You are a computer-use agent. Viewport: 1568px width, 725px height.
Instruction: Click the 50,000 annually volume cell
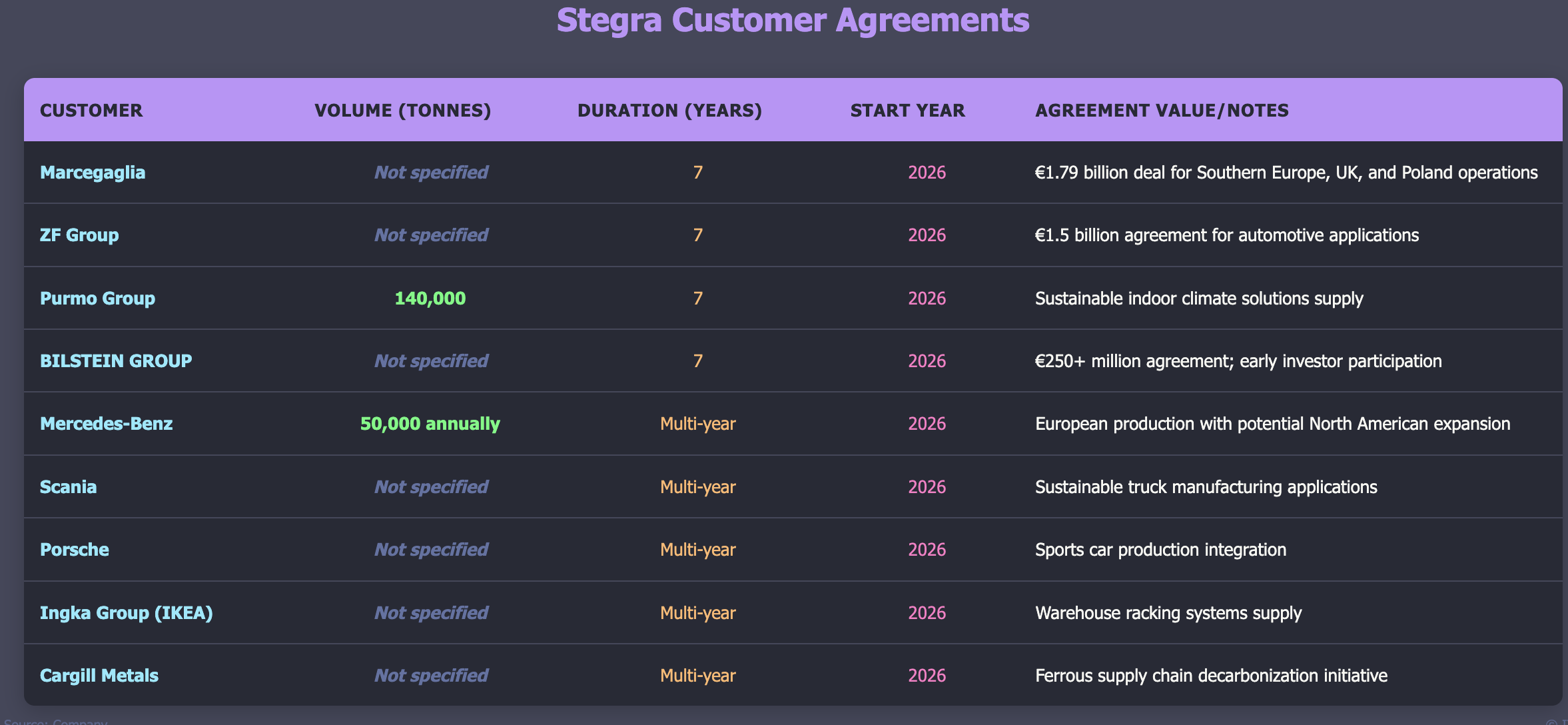coord(430,424)
